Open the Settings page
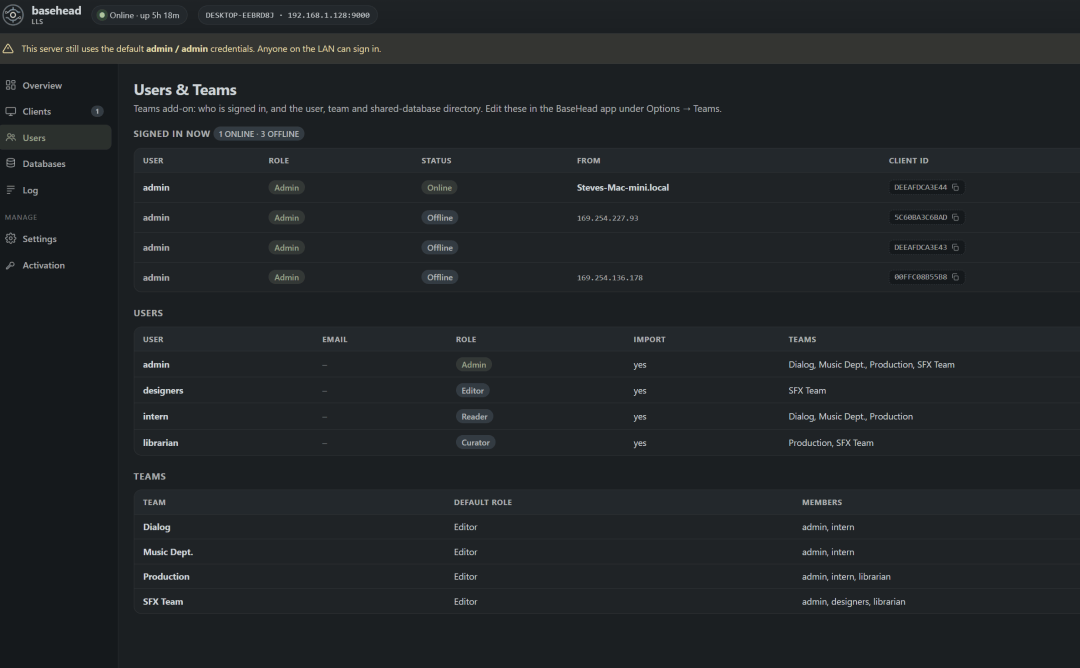The width and height of the screenshot is (1080, 668). pos(56,238)
